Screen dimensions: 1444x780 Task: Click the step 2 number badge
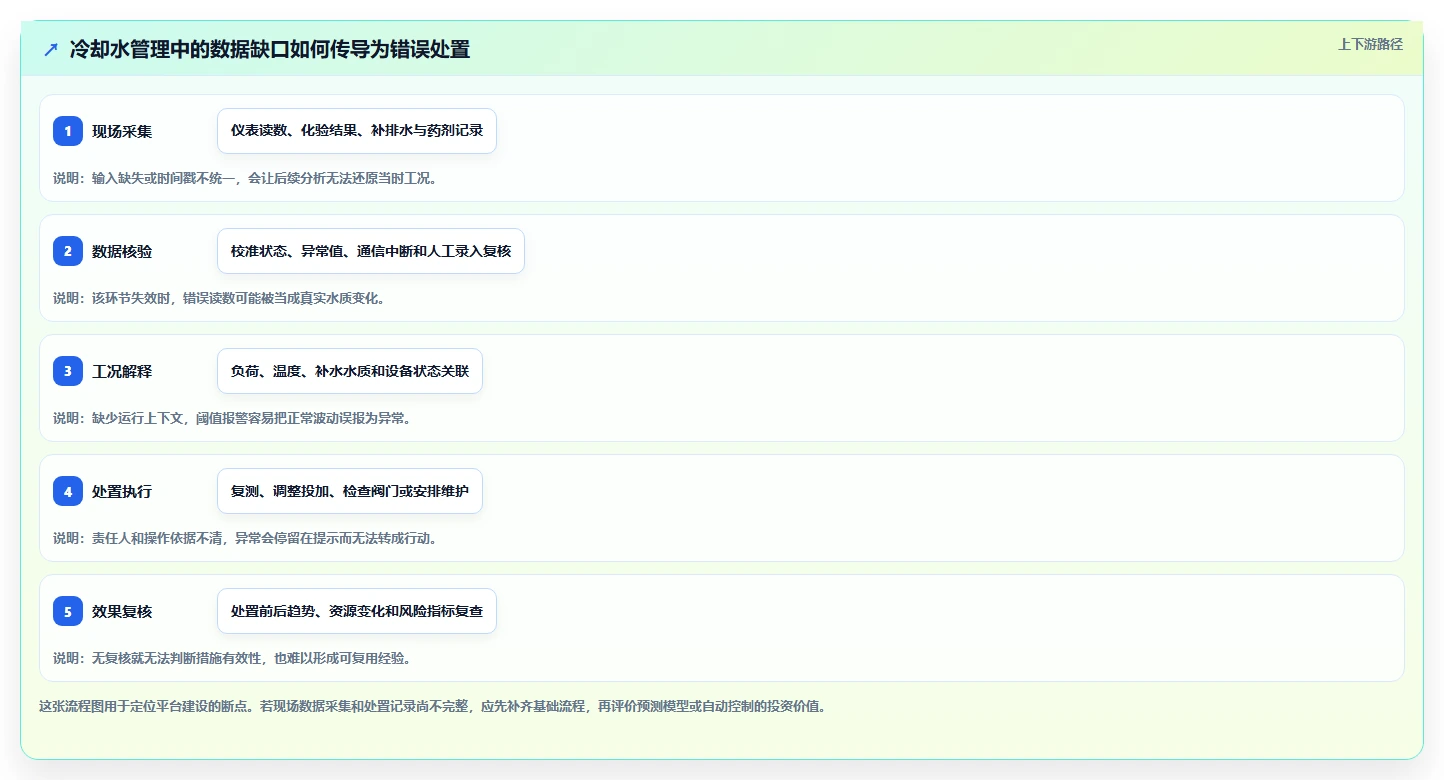pos(68,251)
